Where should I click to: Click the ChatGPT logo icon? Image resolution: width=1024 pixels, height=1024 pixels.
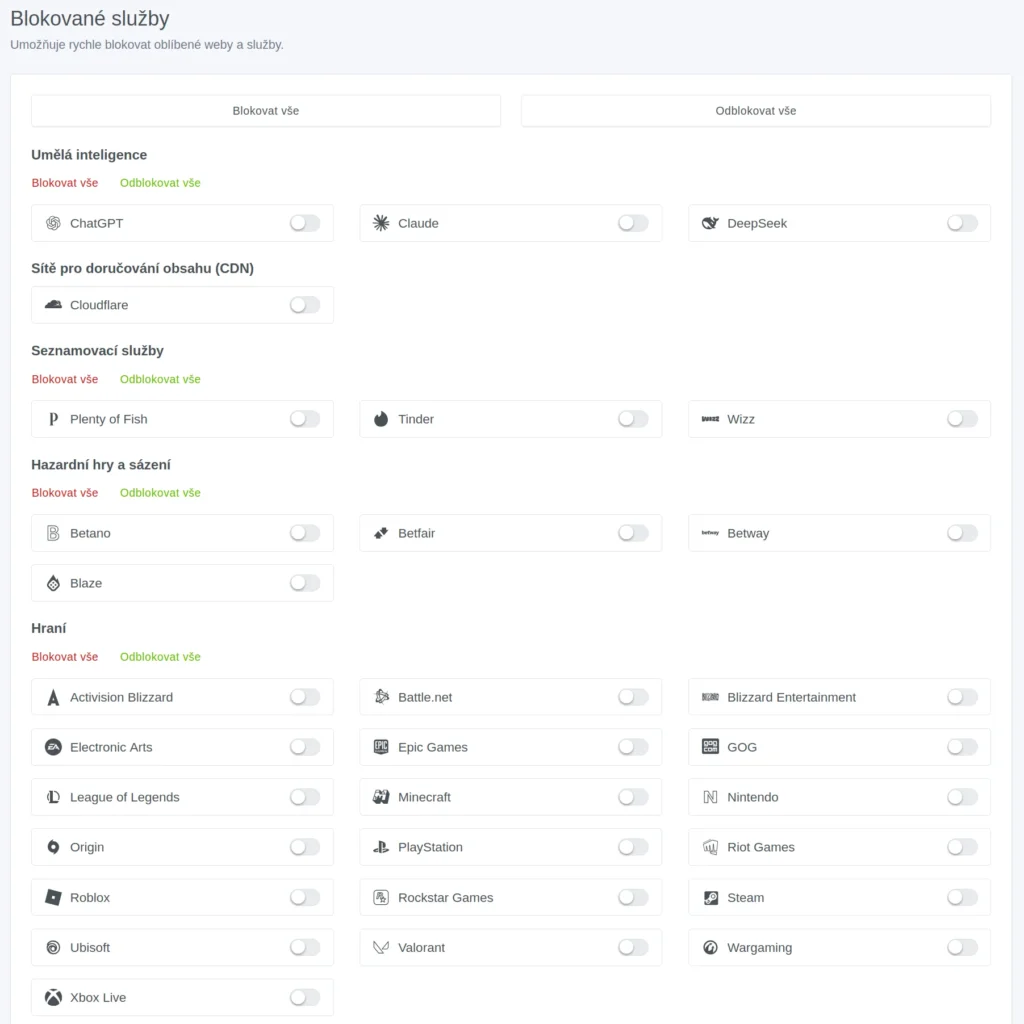coord(53,223)
